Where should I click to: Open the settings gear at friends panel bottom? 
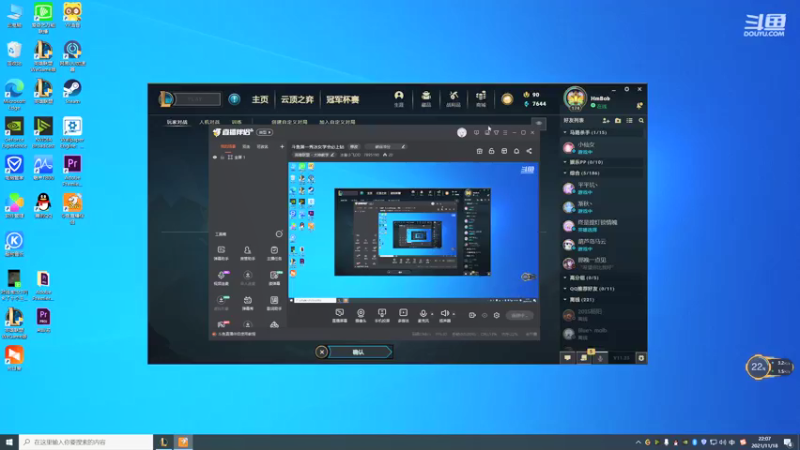pyautogui.click(x=641, y=358)
